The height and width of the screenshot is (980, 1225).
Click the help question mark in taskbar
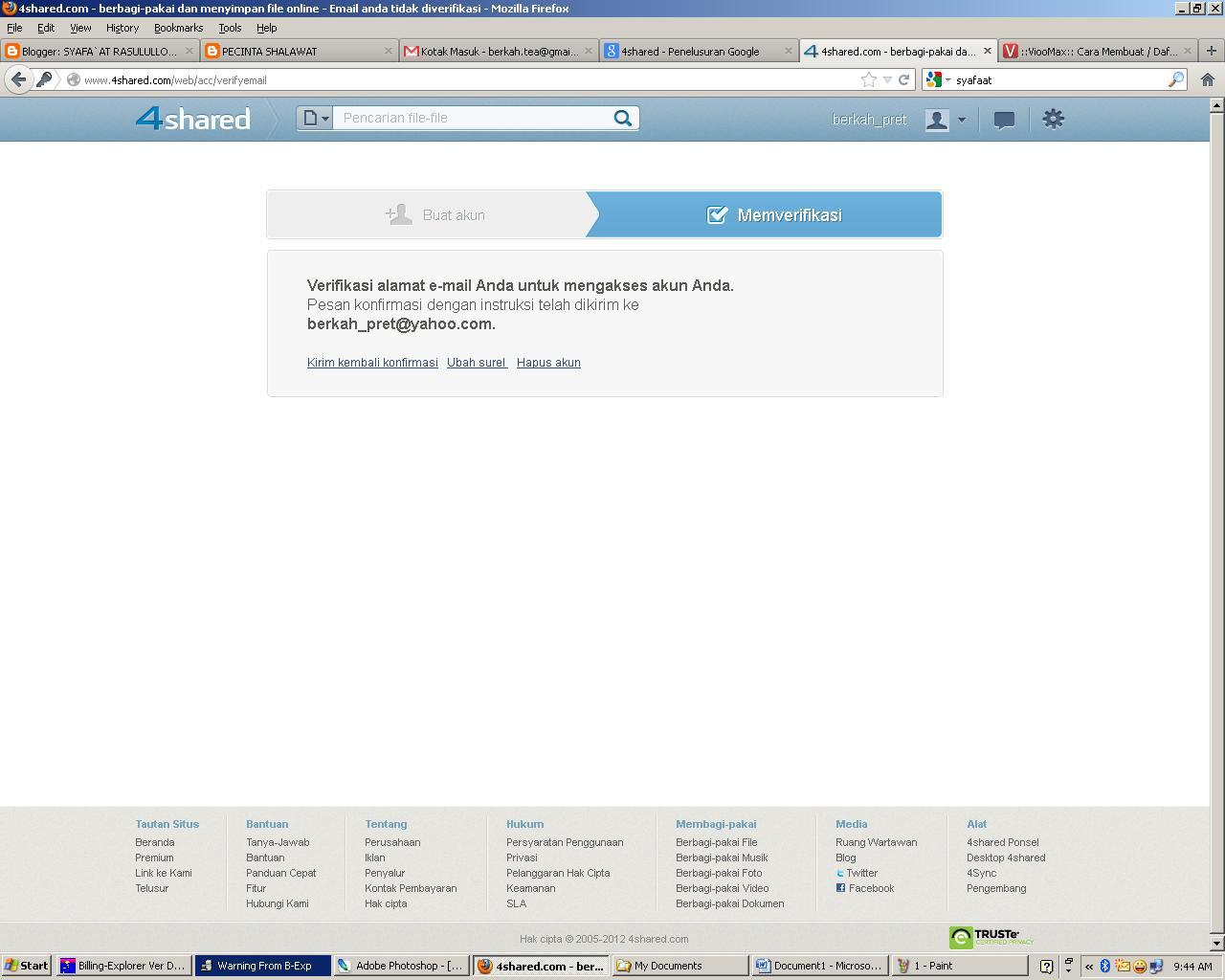pyautogui.click(x=1046, y=966)
